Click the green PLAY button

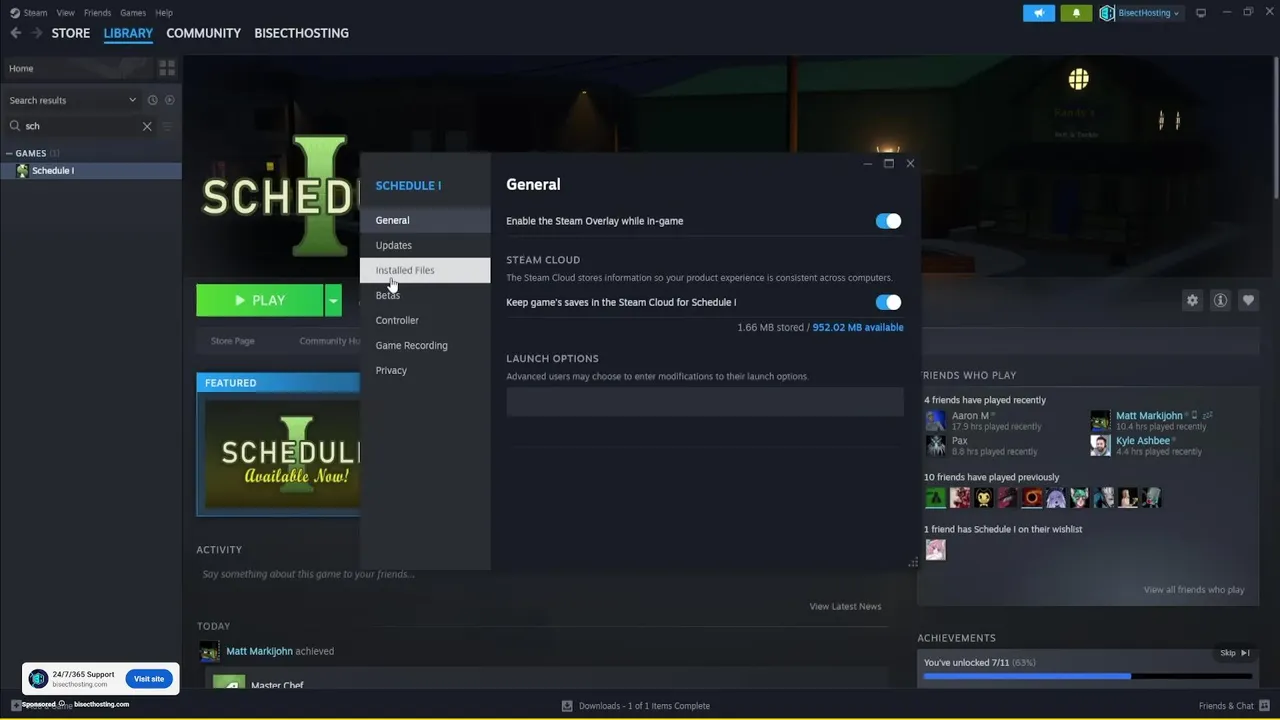click(x=260, y=300)
